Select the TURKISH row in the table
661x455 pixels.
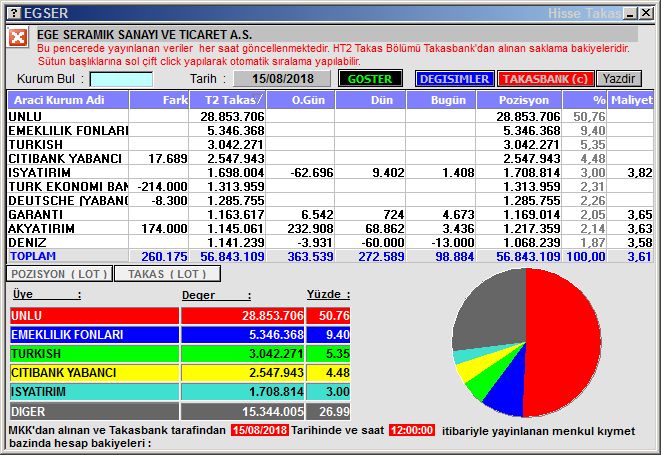(330, 144)
